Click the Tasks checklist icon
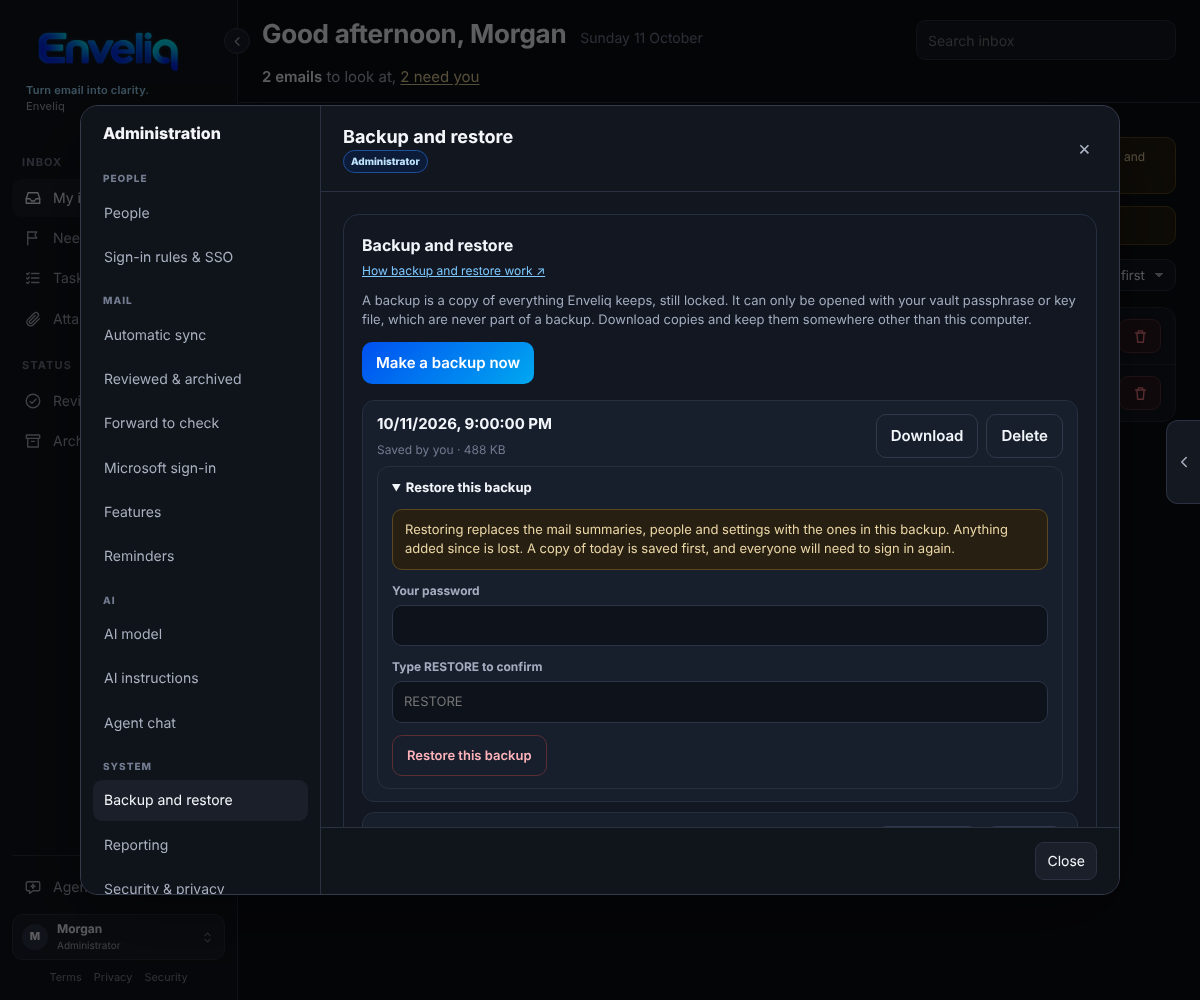Screen dimensions: 1200x1000 (x=33, y=278)
